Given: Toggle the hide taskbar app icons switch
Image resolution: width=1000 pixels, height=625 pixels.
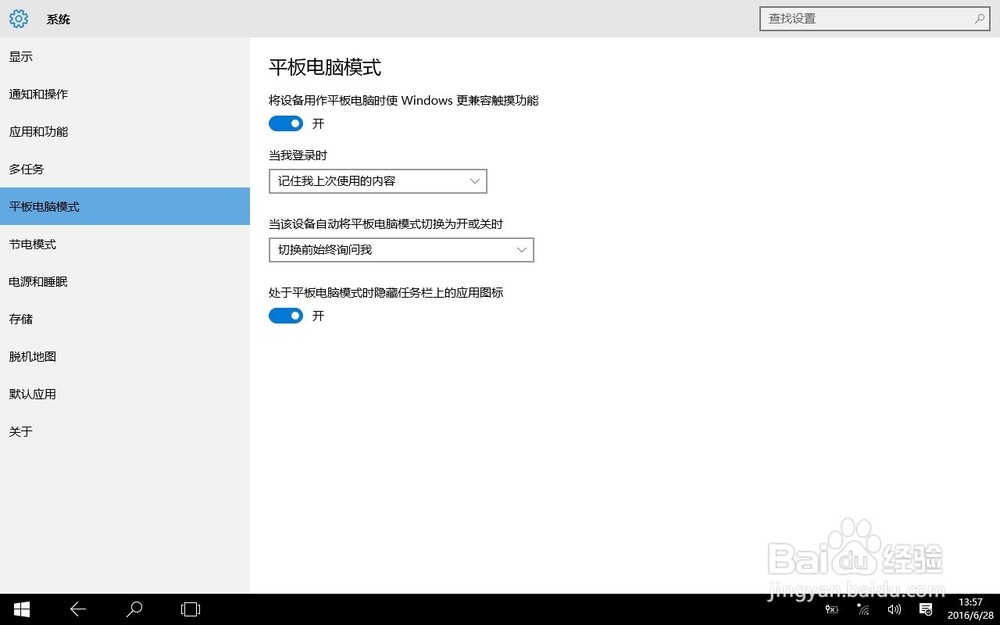Looking at the screenshot, I should click(286, 316).
